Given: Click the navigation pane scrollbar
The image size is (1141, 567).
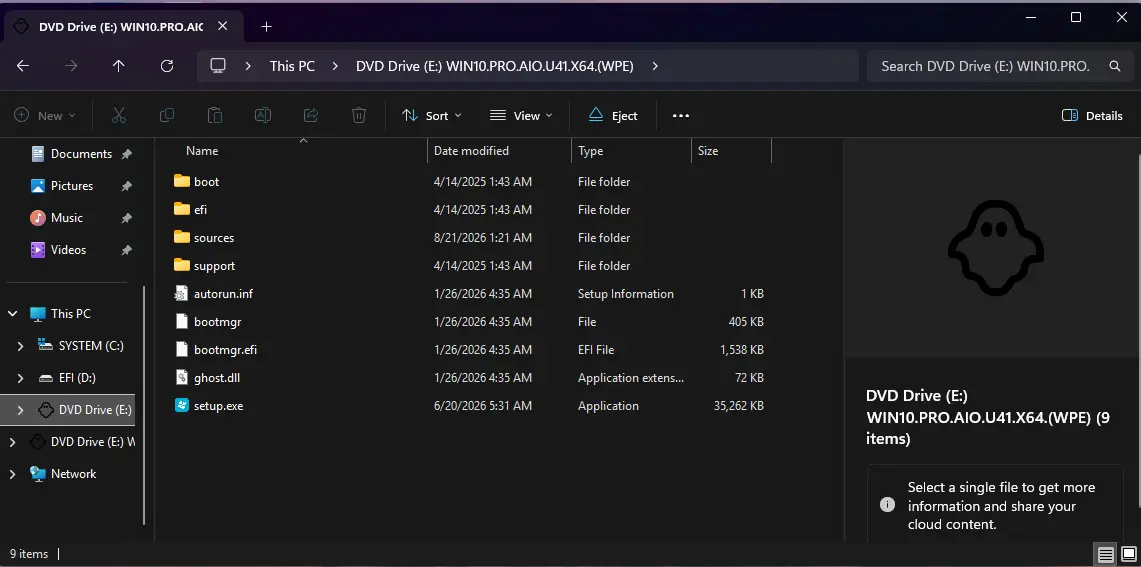Looking at the screenshot, I should pyautogui.click(x=144, y=405).
